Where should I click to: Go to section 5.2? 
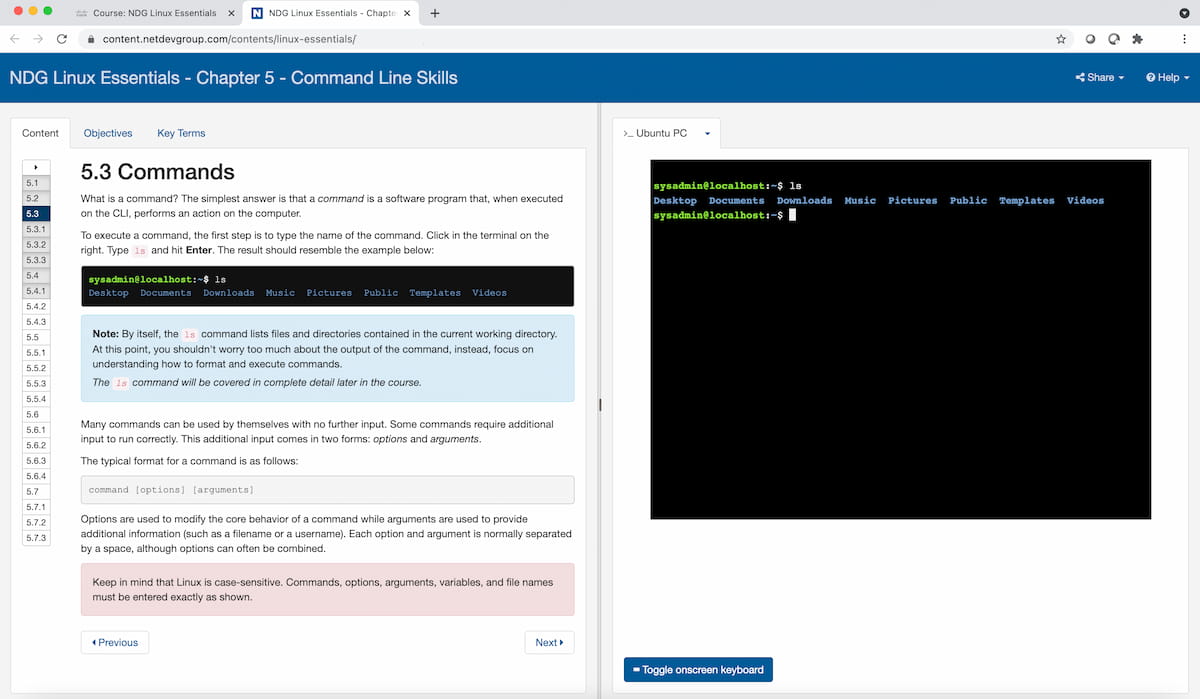point(35,198)
